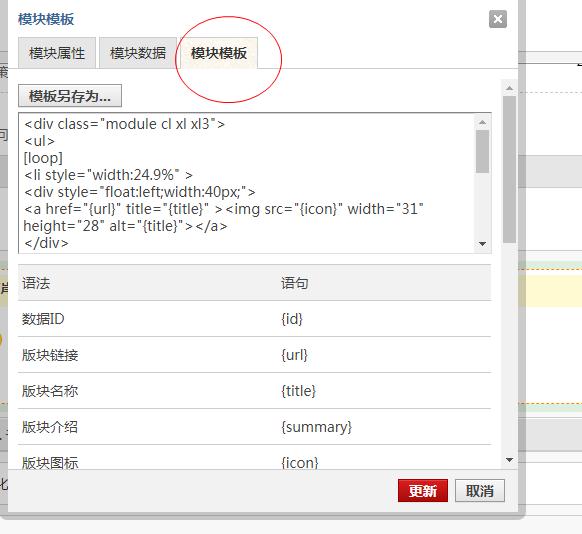Click the dialog's vertical scrollbar thumb
The image size is (582, 534).
coord(509,170)
